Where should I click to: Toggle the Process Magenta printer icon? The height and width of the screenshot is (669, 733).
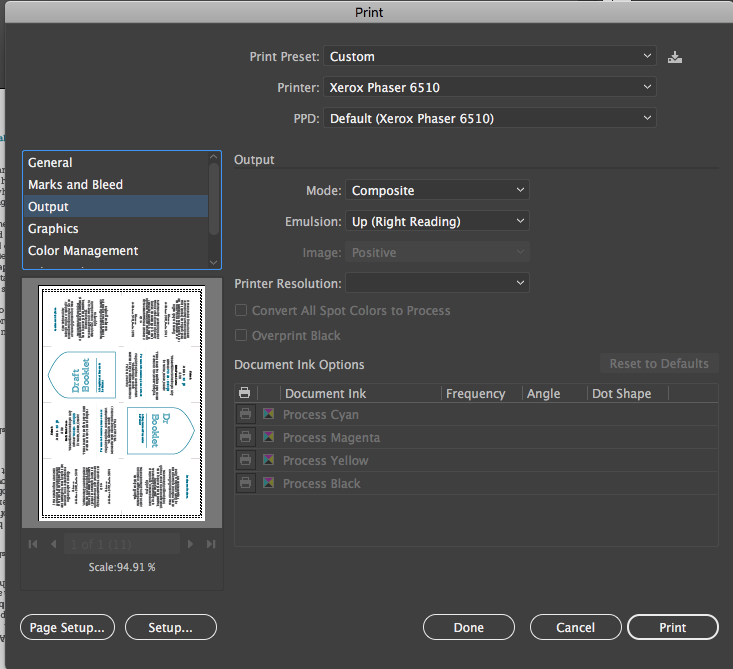point(245,438)
